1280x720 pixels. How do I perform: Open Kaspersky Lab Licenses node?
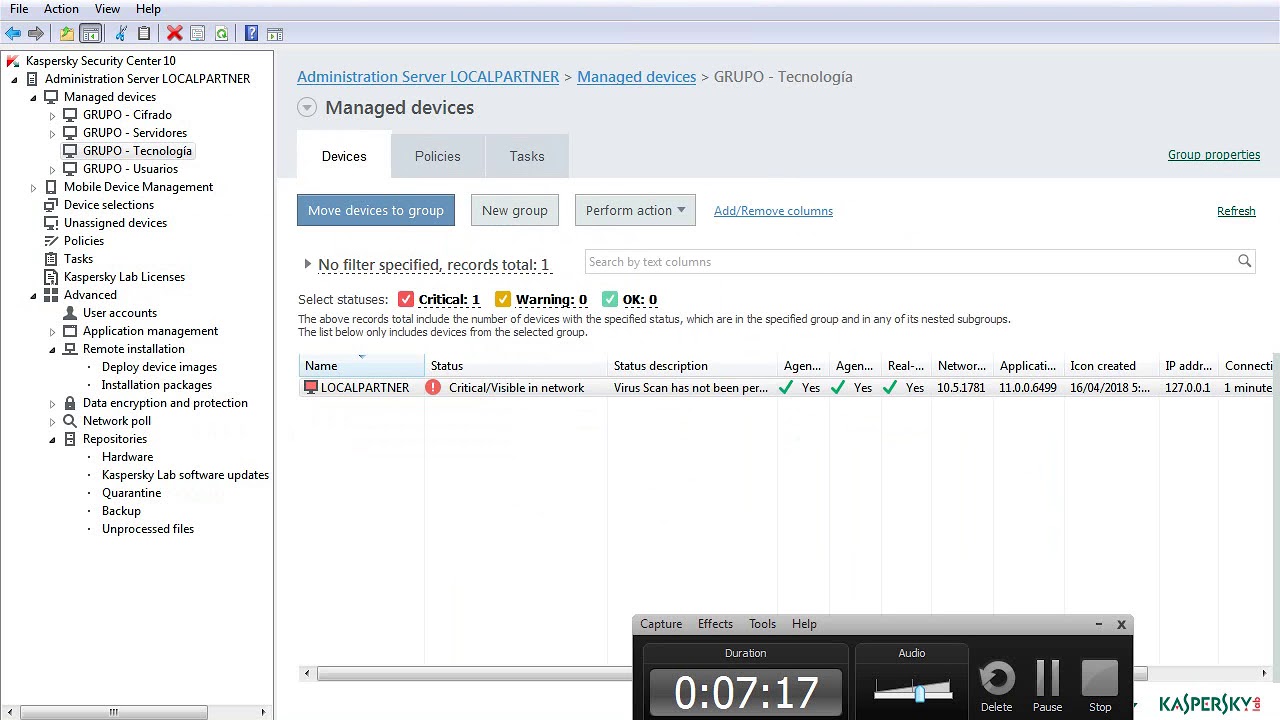124,277
